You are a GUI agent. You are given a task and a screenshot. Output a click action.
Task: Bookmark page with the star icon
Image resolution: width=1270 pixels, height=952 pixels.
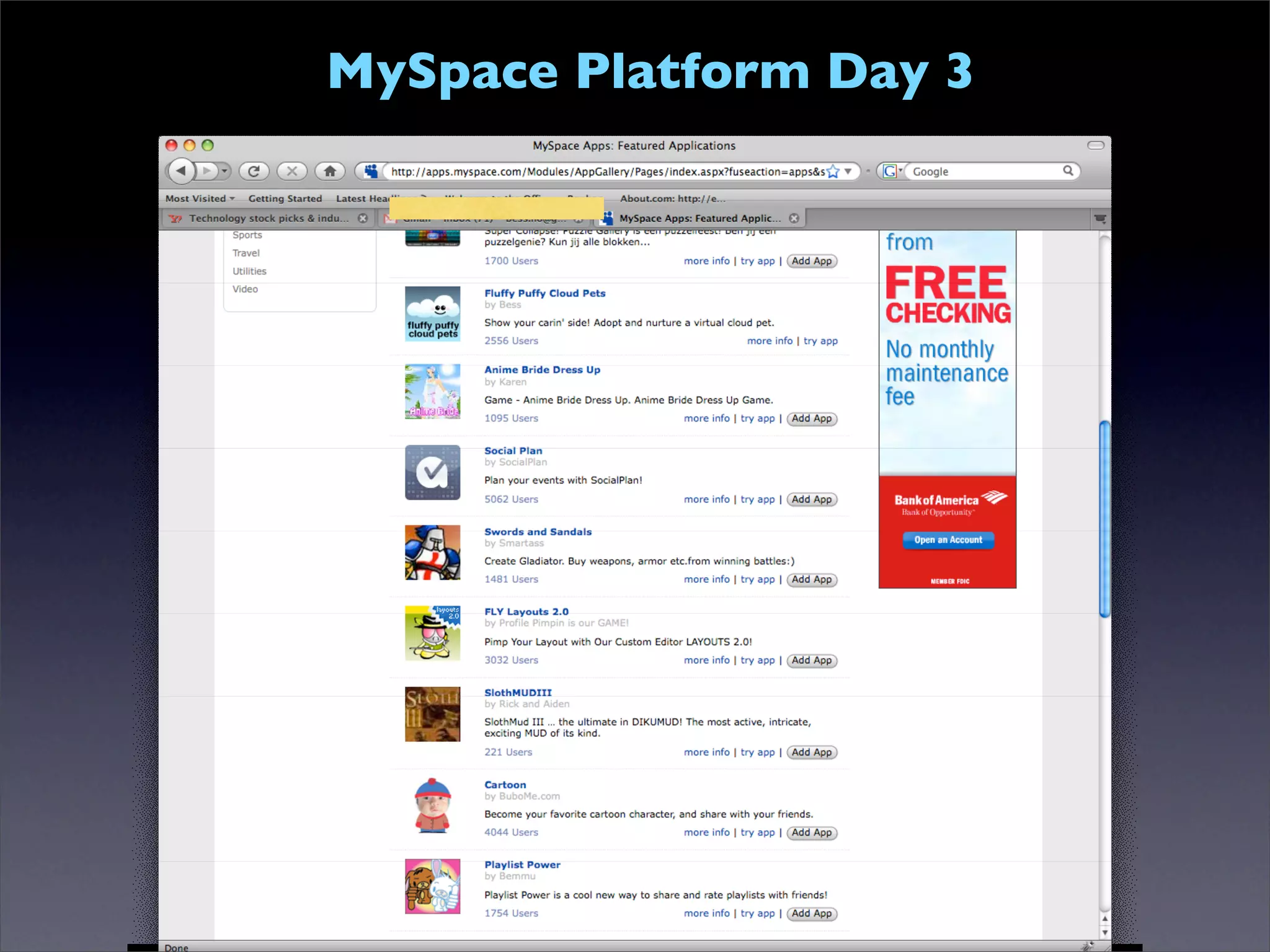click(x=833, y=172)
